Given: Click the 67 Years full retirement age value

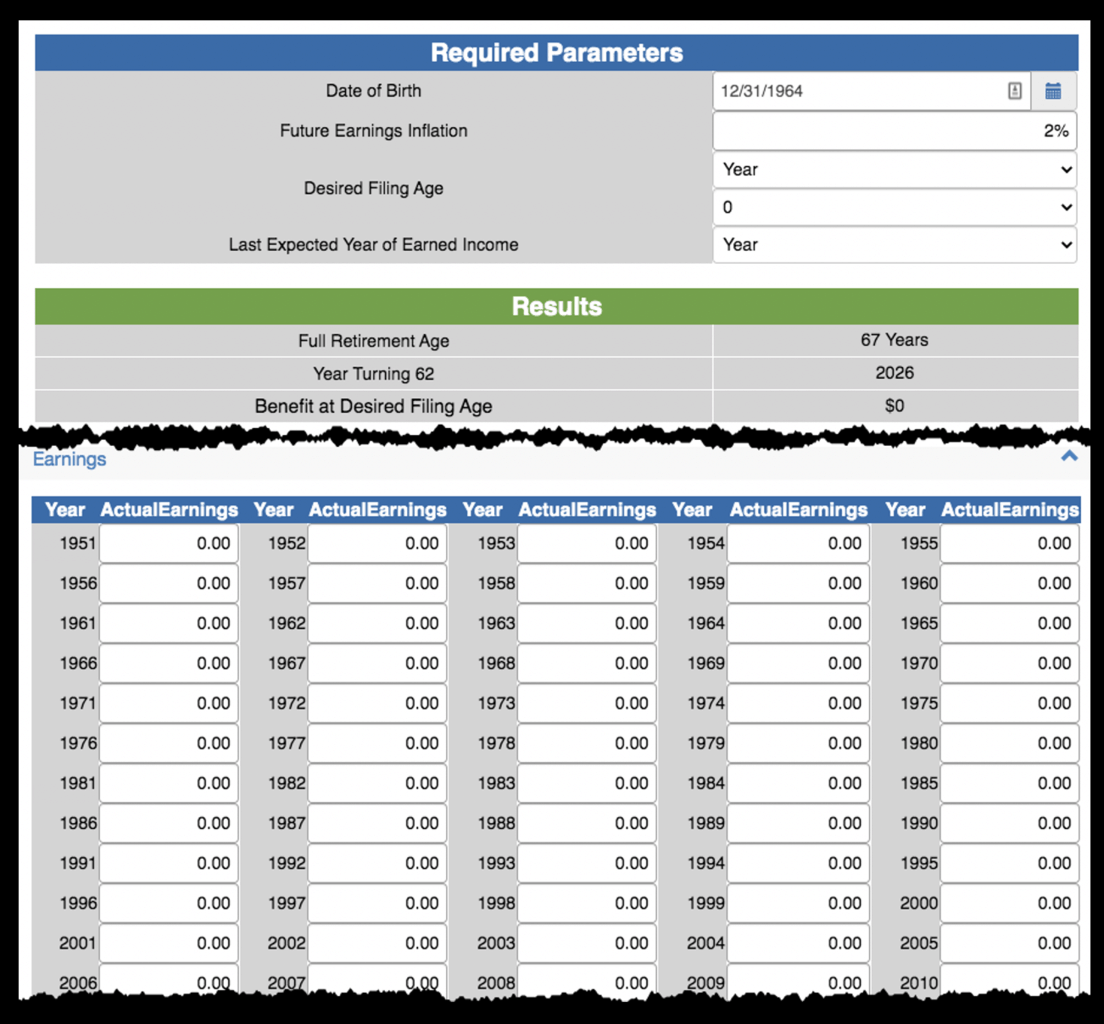Looking at the screenshot, I should coord(894,340).
